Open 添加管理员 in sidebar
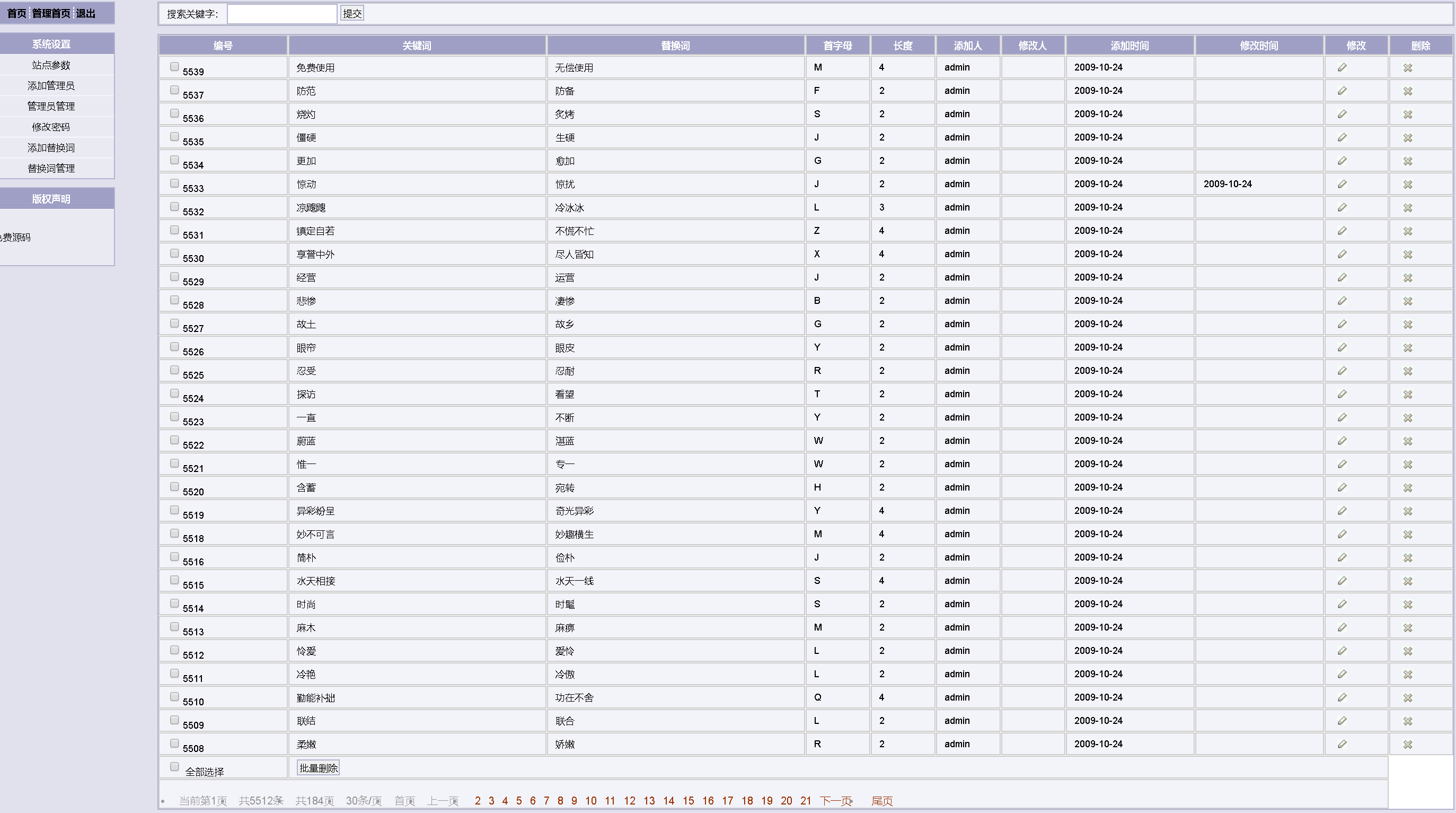 [x=51, y=85]
